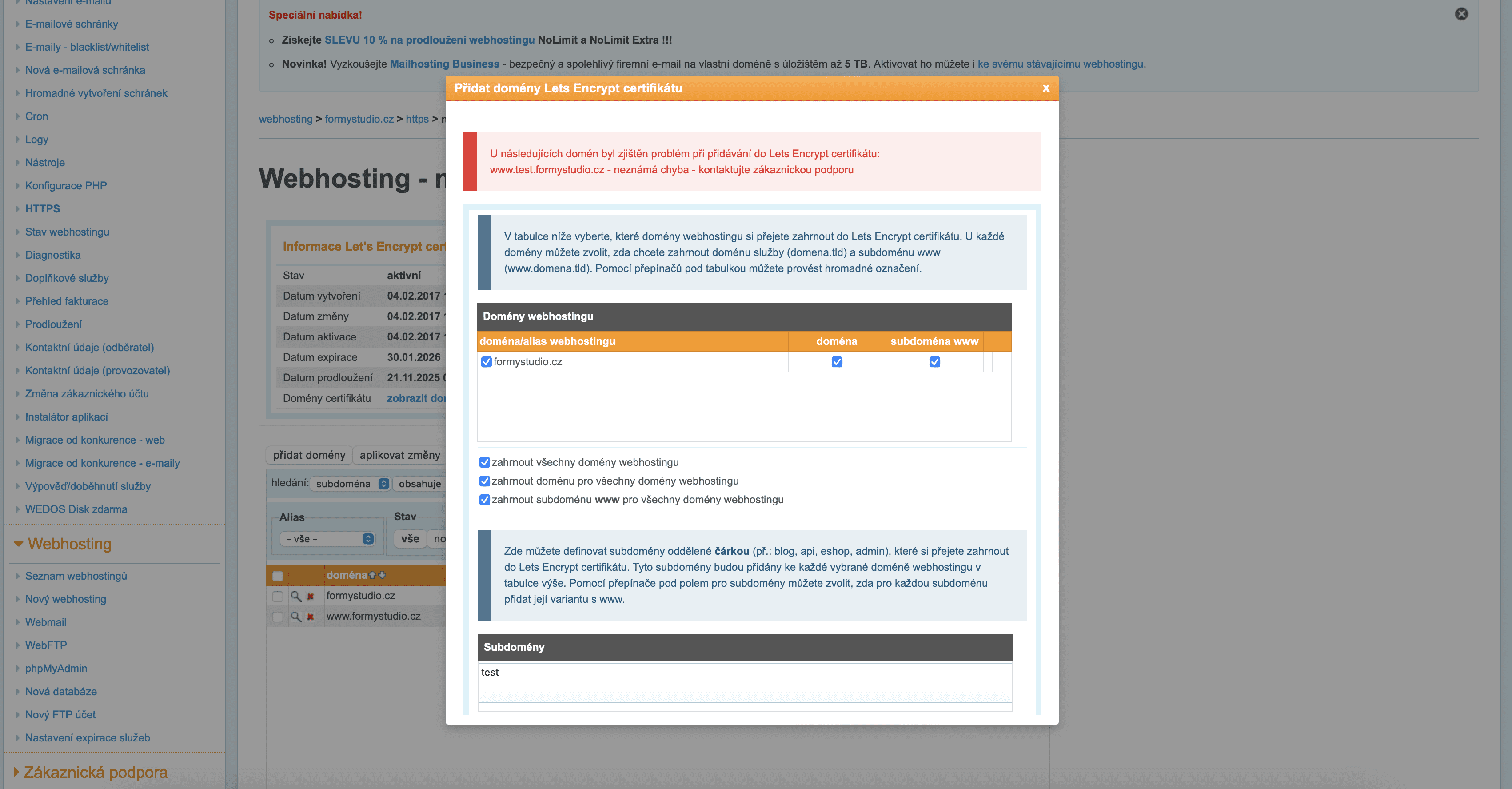This screenshot has height=789, width=1512.
Task: Click red delete icon for formystudio.cz row
Action: pos(311,596)
